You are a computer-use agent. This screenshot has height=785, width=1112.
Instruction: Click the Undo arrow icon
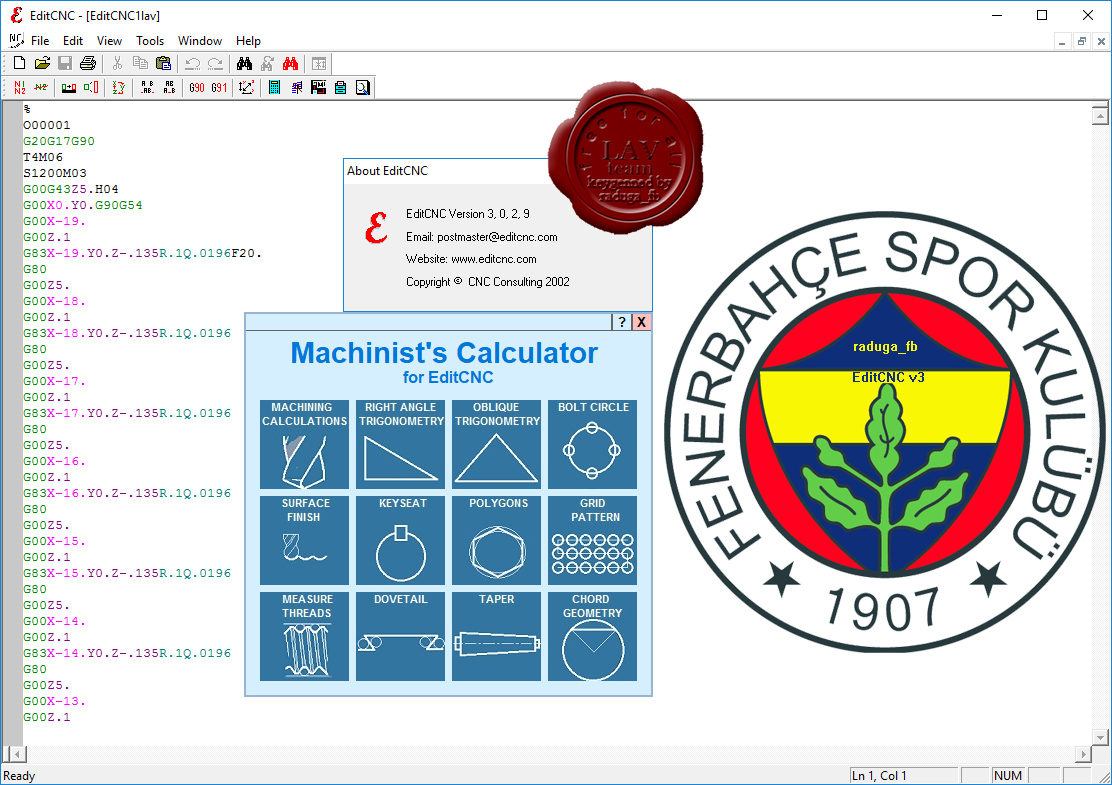(192, 63)
